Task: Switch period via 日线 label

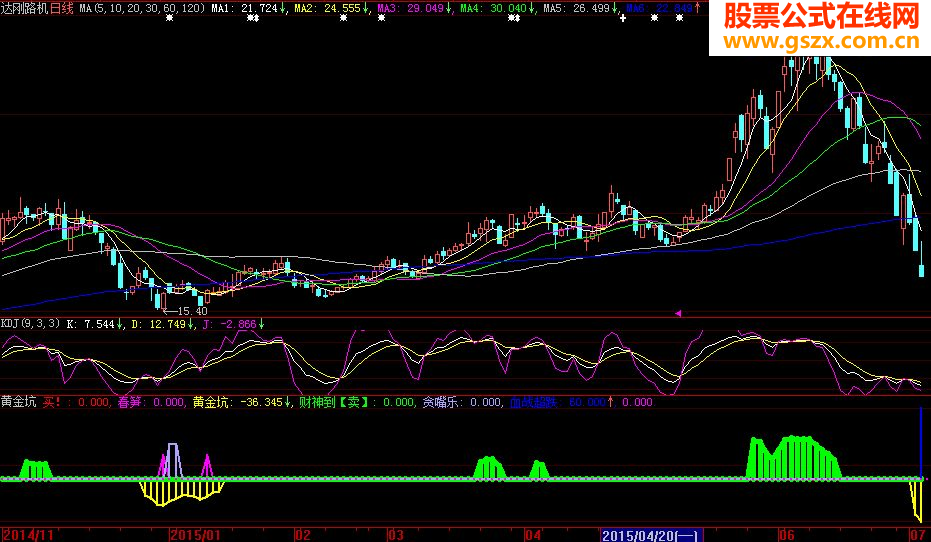Action: (x=62, y=8)
